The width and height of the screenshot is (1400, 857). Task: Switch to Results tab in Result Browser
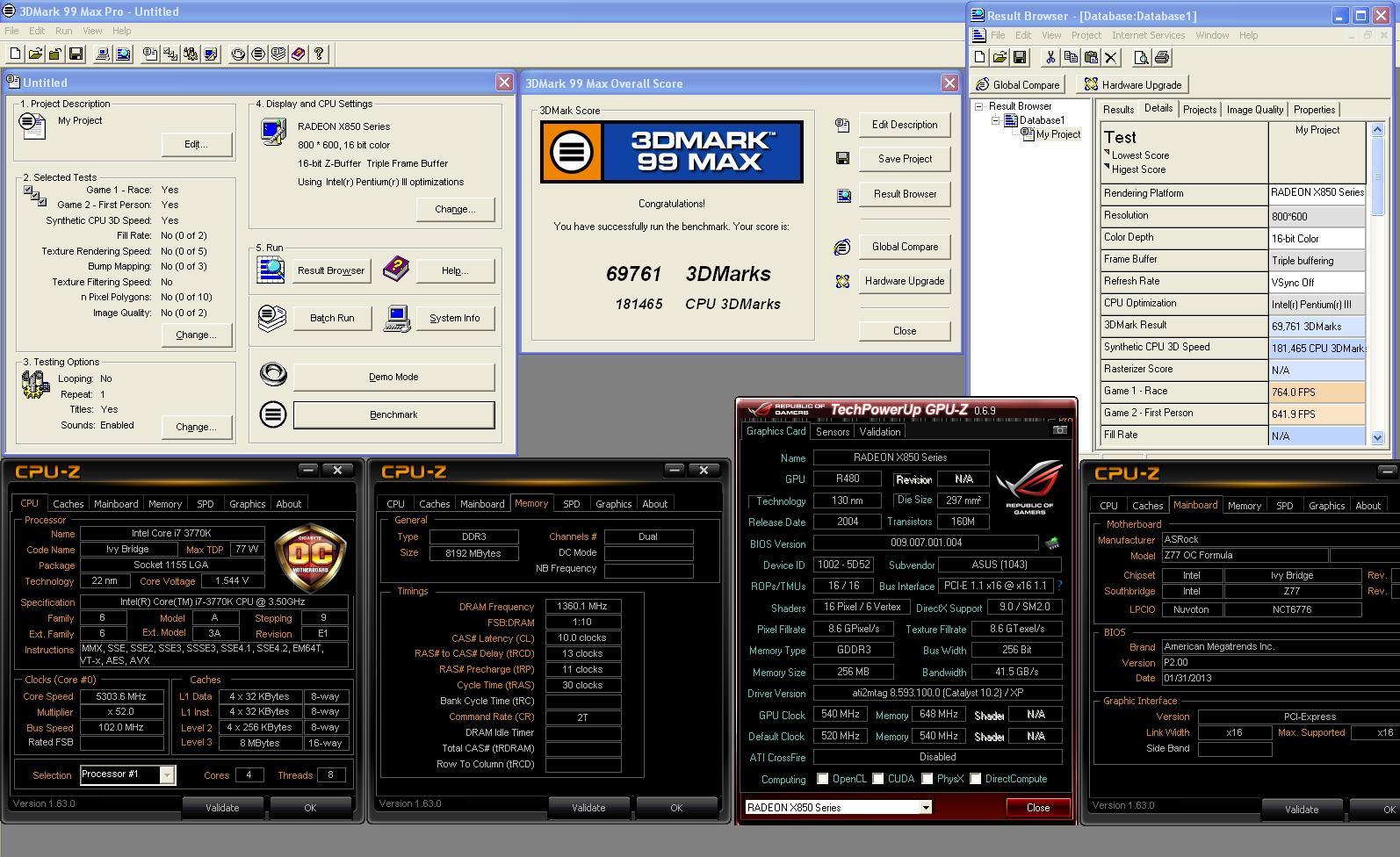click(x=1118, y=110)
